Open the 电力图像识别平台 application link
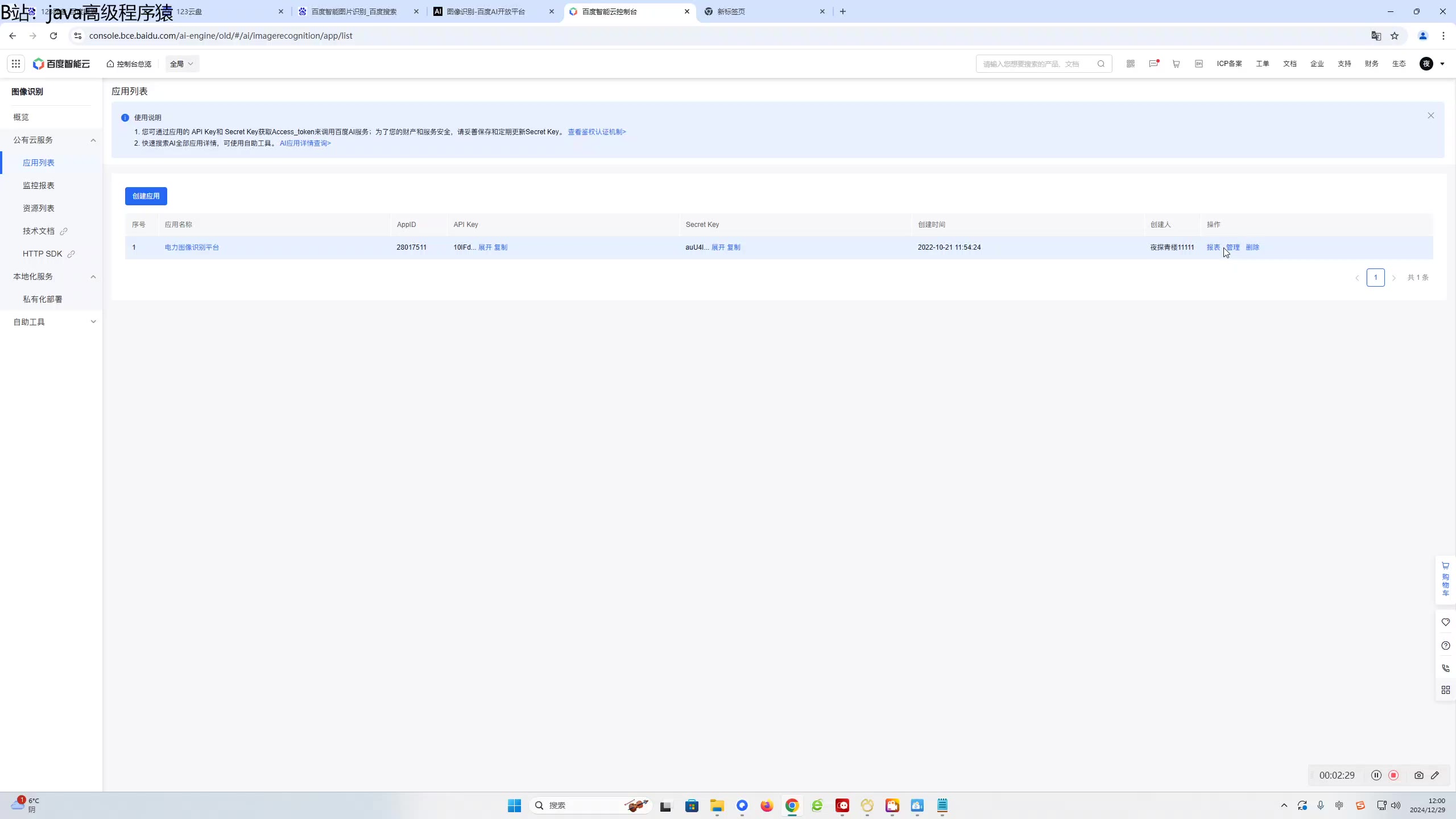The height and width of the screenshot is (819, 1456). click(x=192, y=247)
